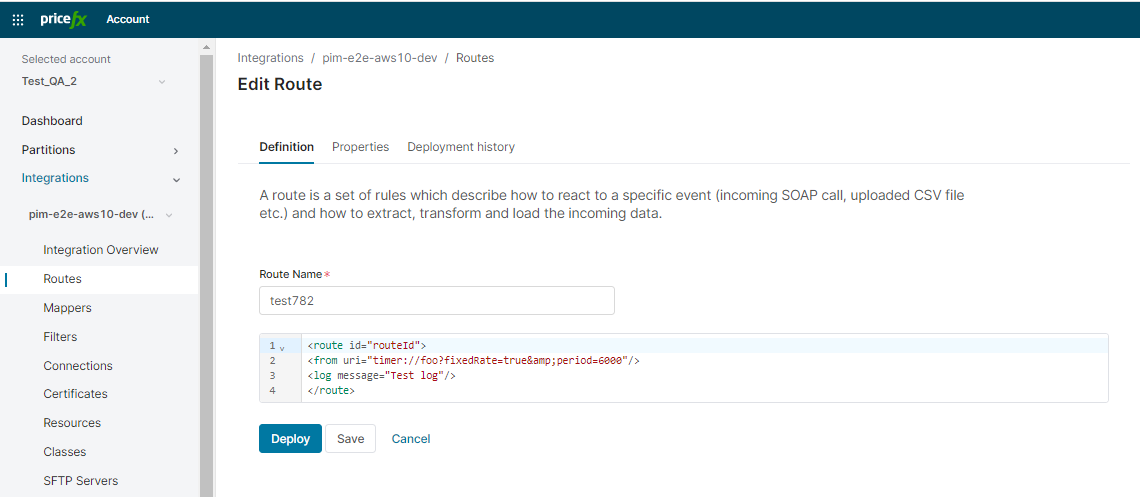1140x497 pixels.
Task: Switch to the Properties tab
Action: pyautogui.click(x=360, y=147)
